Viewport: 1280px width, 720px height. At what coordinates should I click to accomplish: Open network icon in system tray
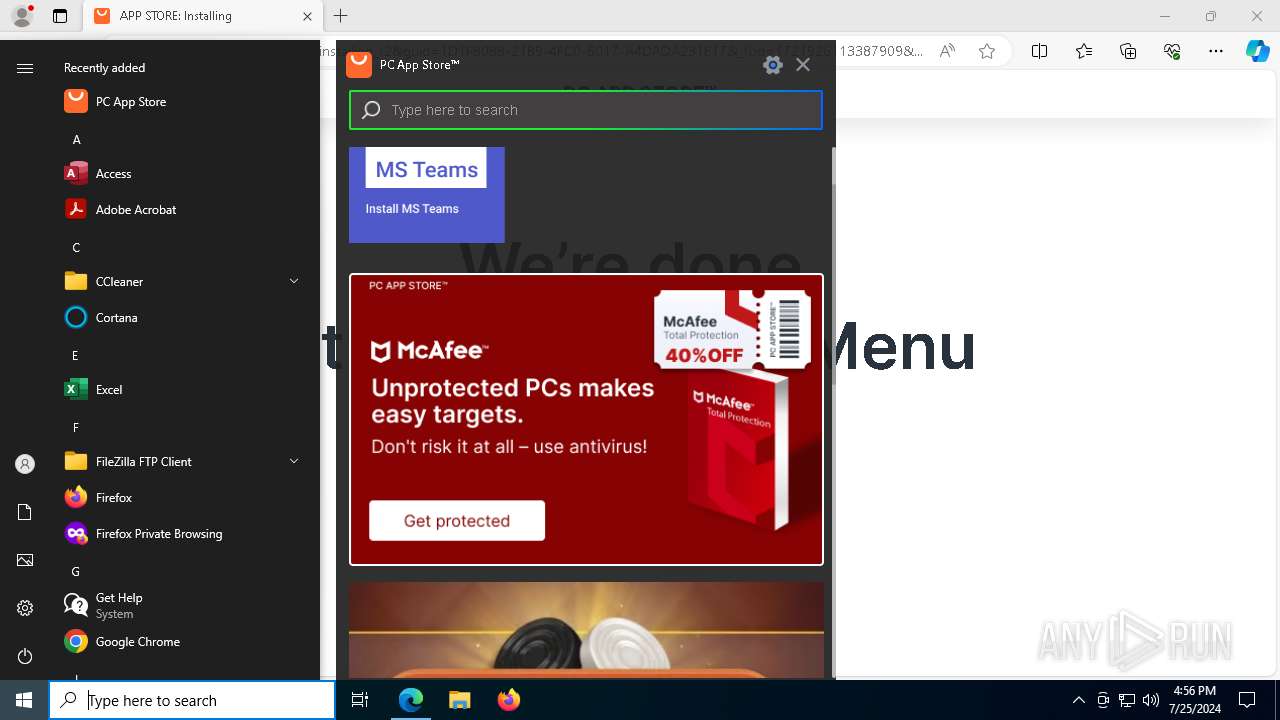click(x=1127, y=700)
